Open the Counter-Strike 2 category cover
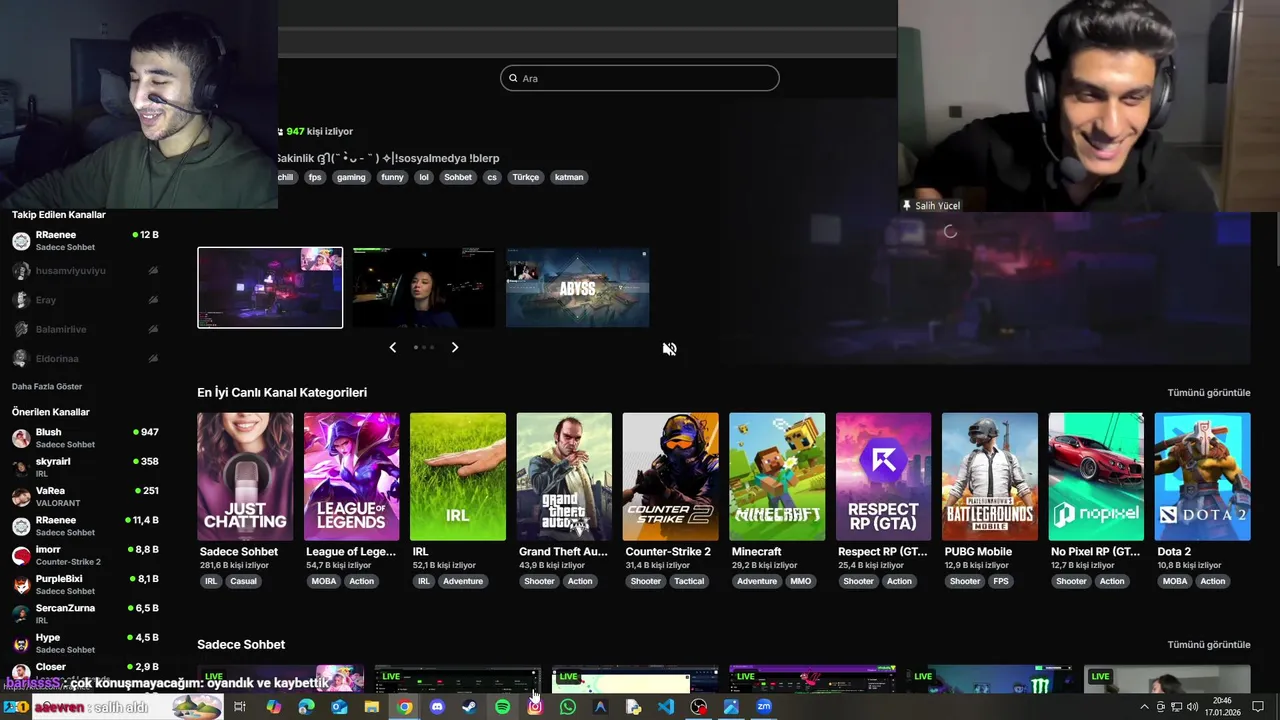 coord(670,477)
